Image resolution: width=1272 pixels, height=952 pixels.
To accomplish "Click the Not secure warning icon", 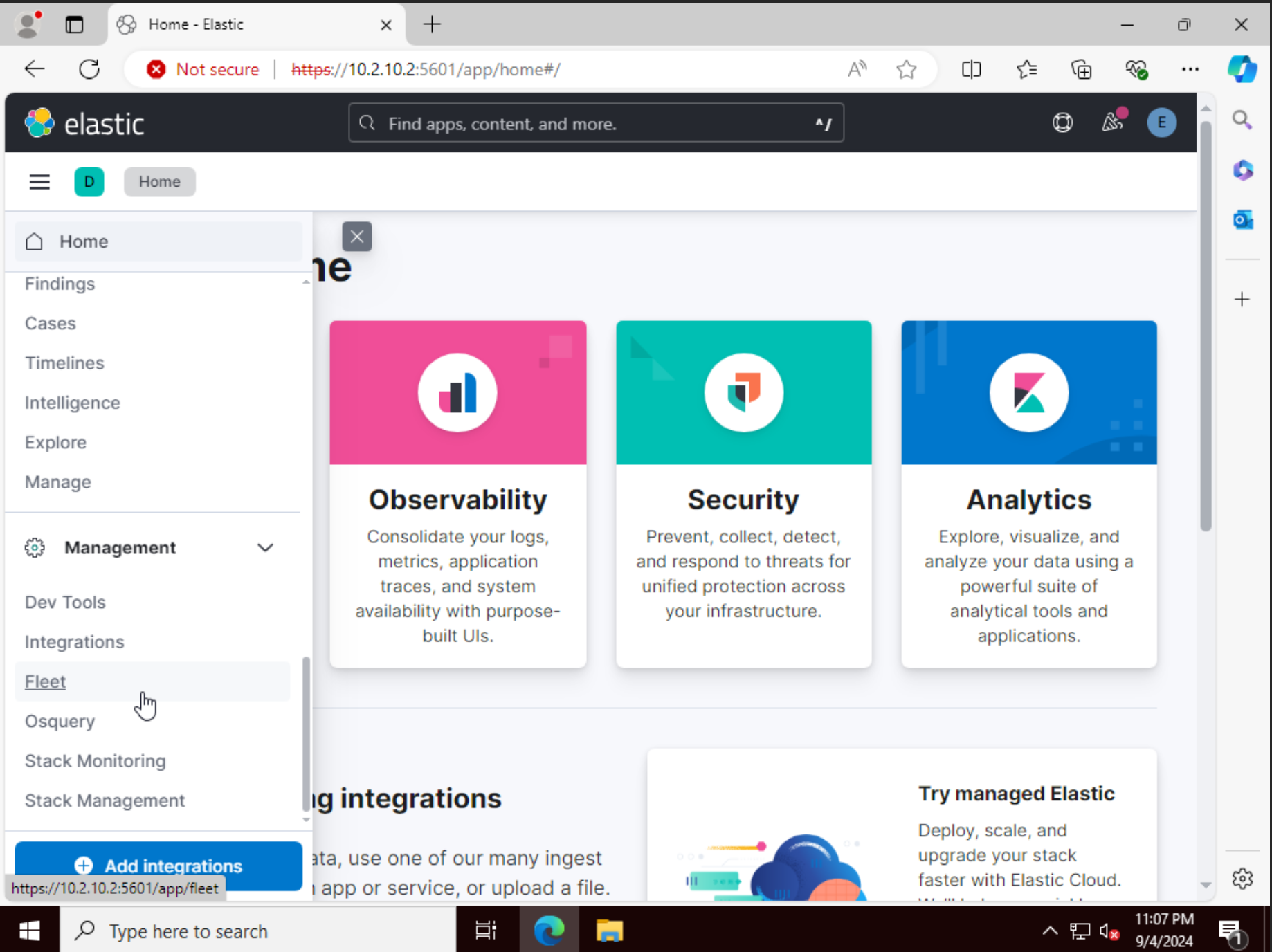I will click(x=156, y=69).
